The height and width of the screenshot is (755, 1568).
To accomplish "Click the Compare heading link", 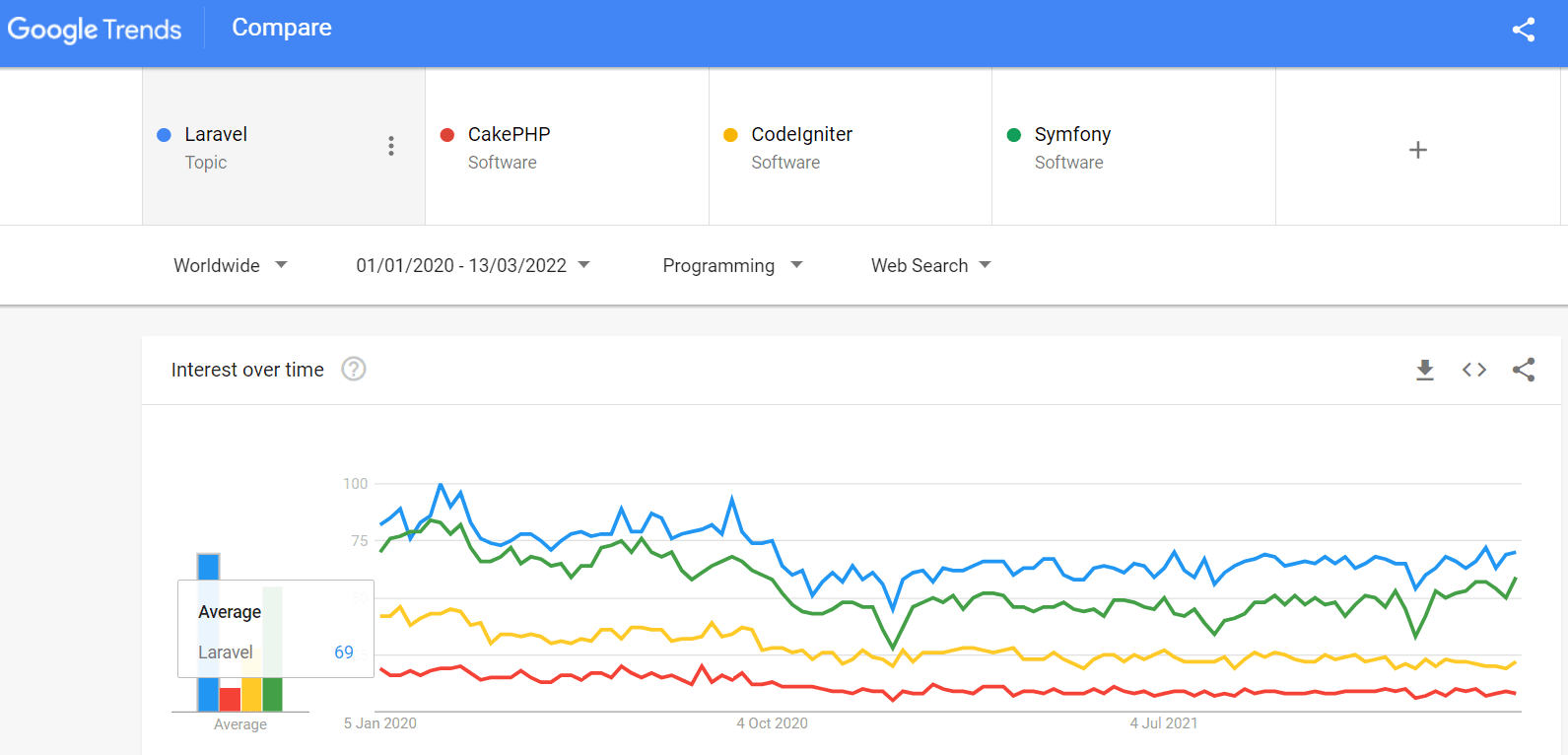I will pos(281,28).
